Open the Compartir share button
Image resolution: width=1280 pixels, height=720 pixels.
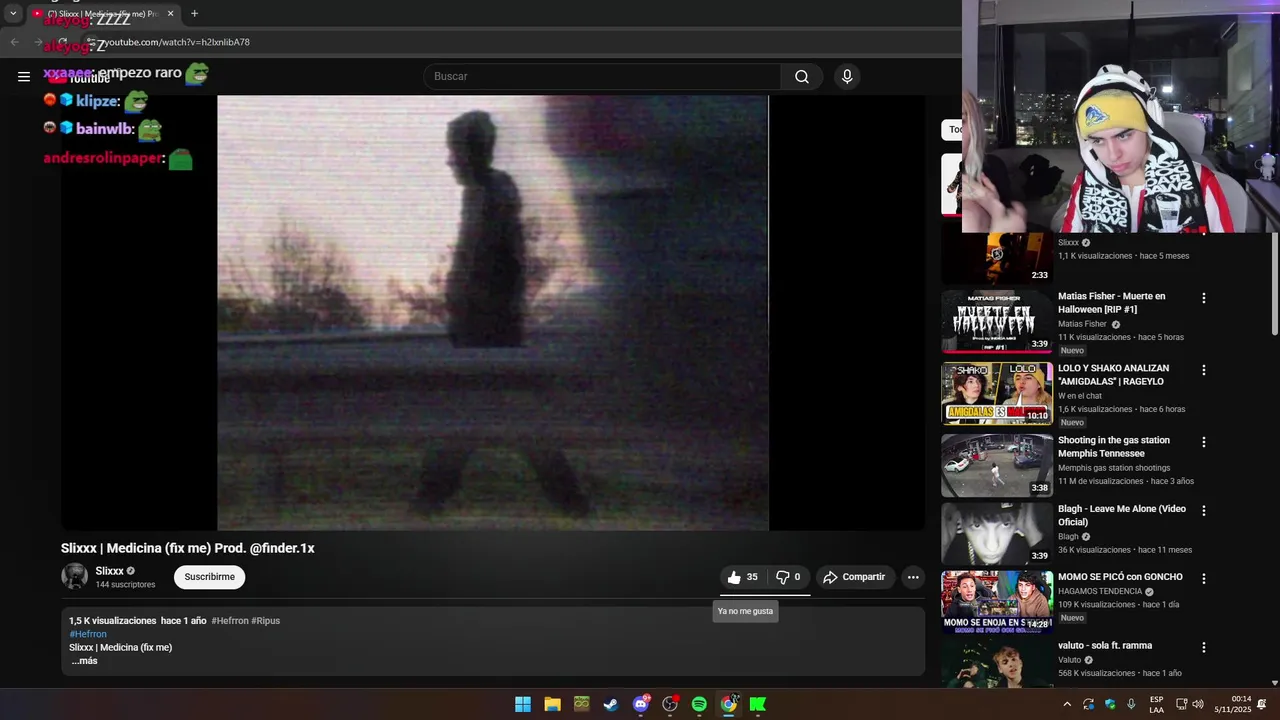coord(854,577)
